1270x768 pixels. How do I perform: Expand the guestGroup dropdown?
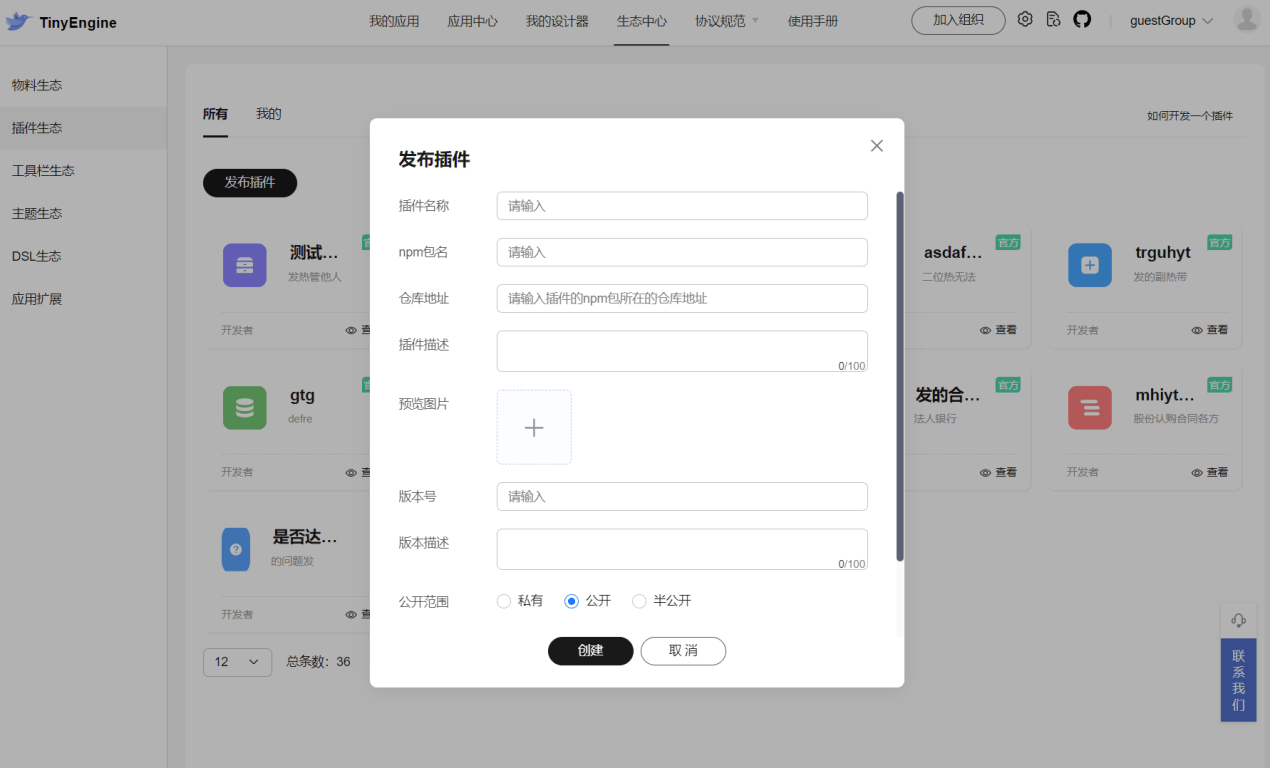click(1170, 19)
